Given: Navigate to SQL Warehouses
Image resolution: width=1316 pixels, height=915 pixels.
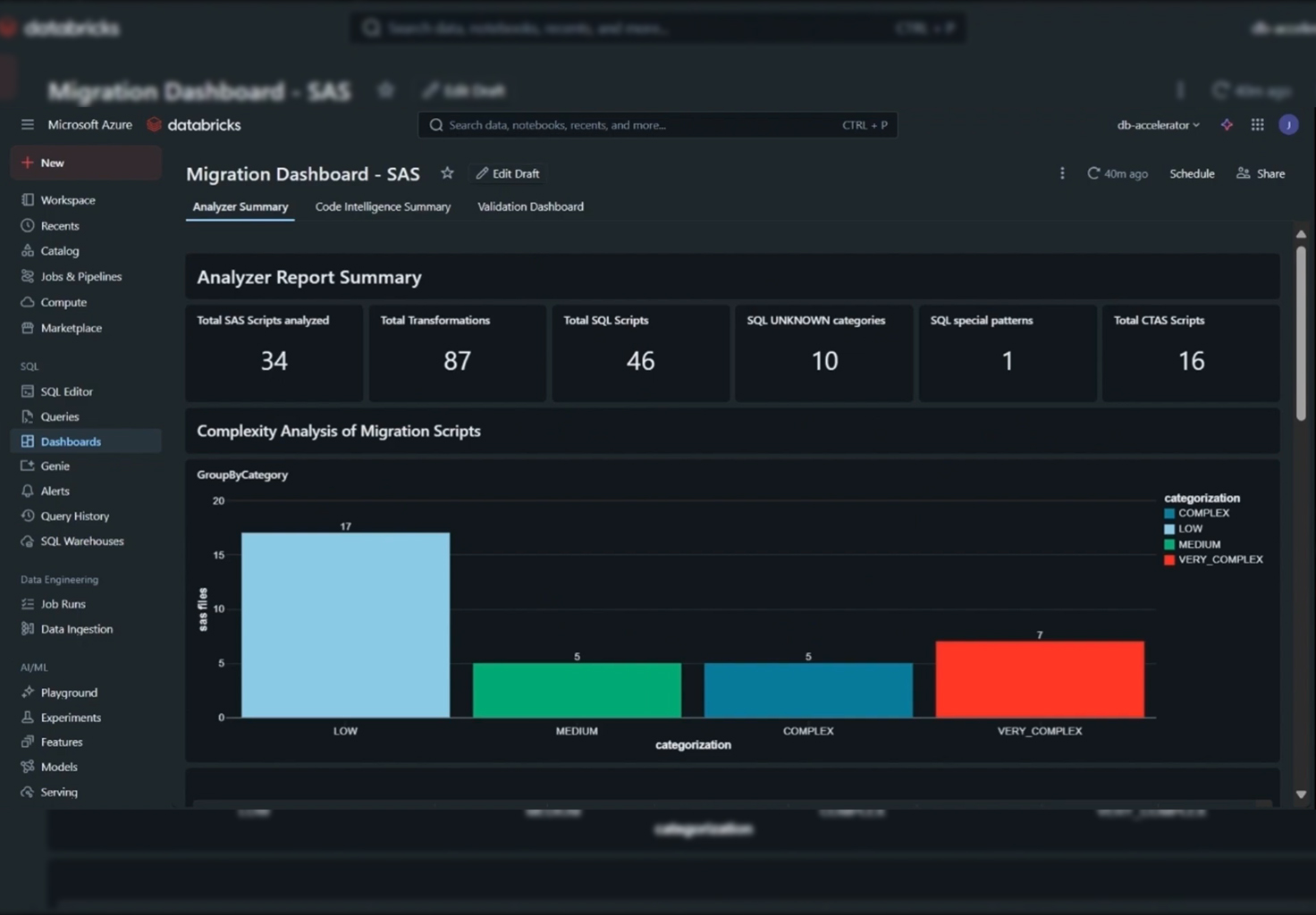Looking at the screenshot, I should tap(81, 541).
